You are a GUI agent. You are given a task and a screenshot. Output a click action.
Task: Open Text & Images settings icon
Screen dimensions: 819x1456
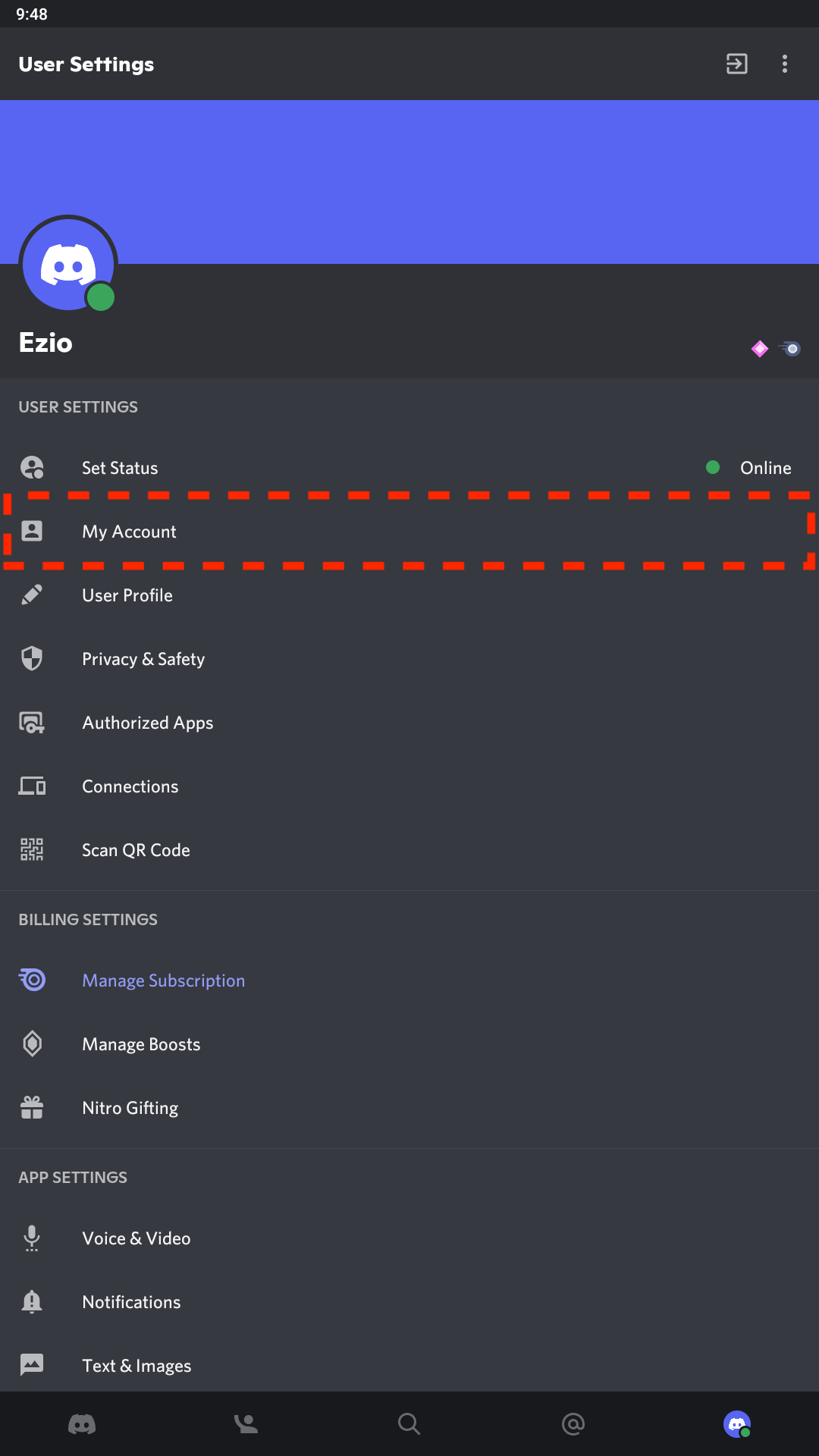click(x=32, y=1365)
